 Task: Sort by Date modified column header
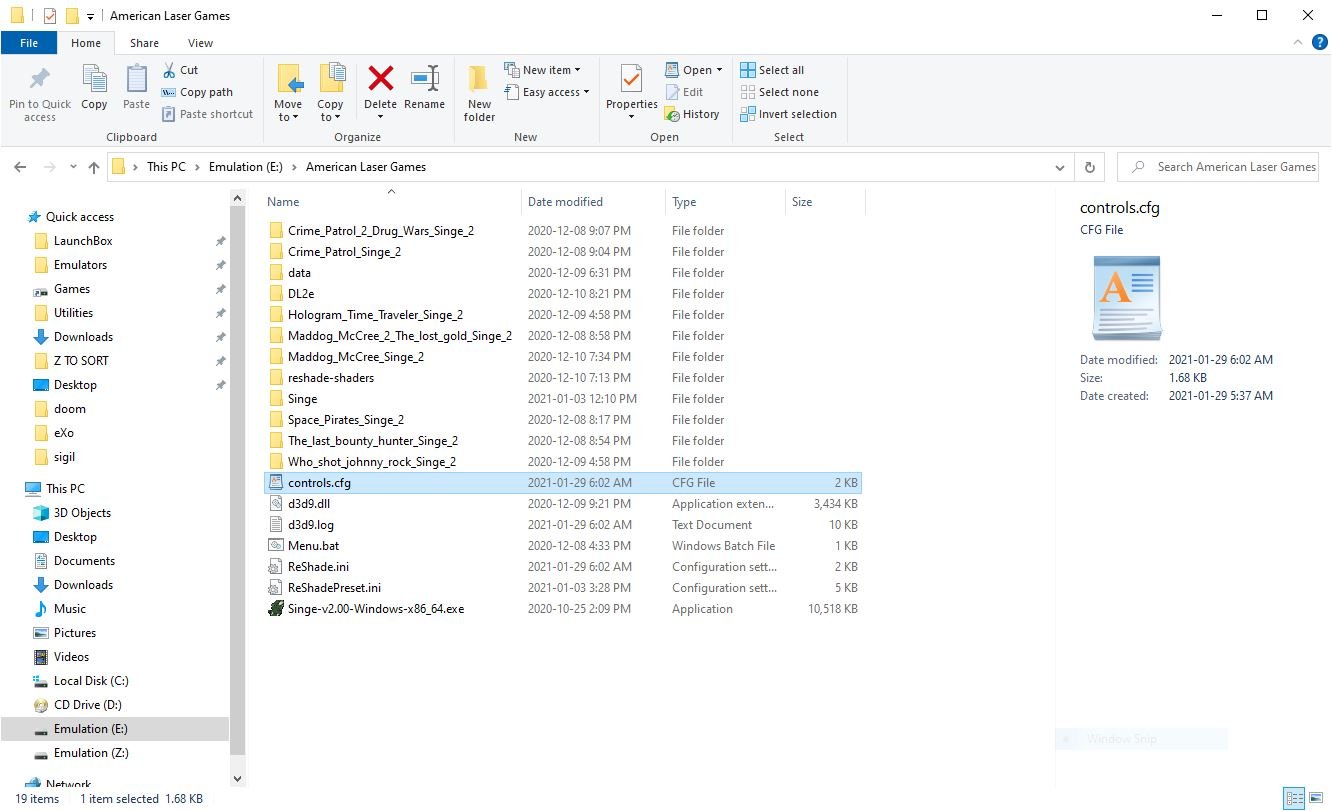pos(565,202)
